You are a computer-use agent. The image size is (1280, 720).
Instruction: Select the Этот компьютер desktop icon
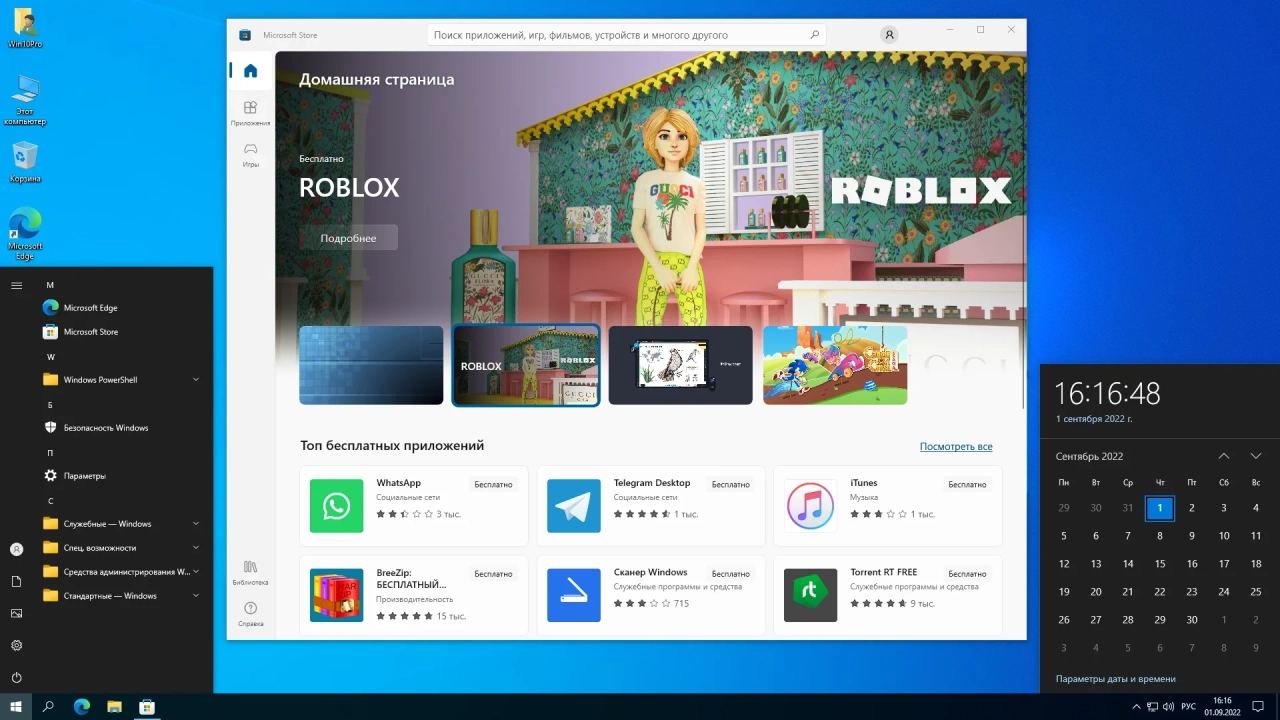pyautogui.click(x=25, y=100)
